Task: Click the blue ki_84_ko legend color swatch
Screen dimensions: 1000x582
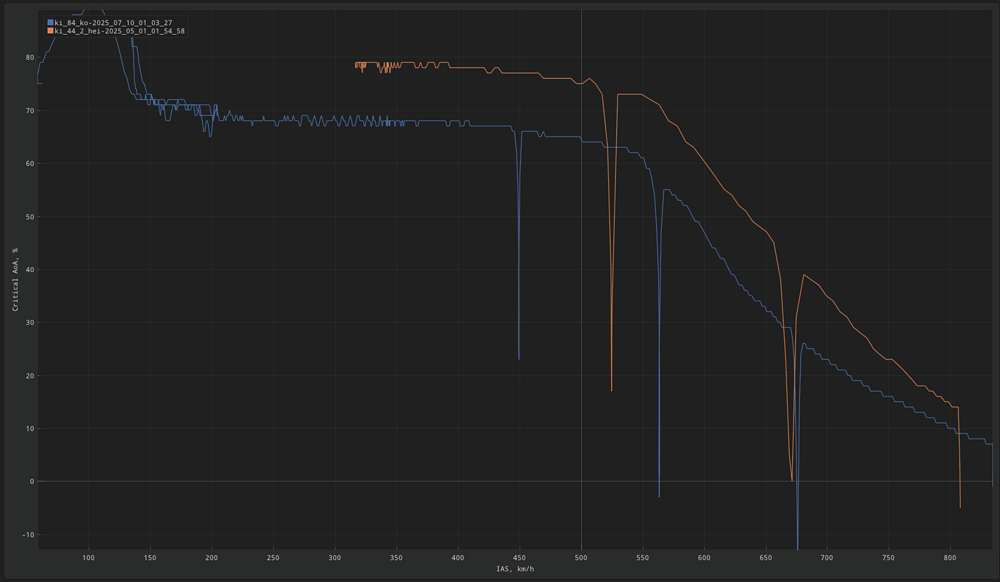Action: pos(50,22)
